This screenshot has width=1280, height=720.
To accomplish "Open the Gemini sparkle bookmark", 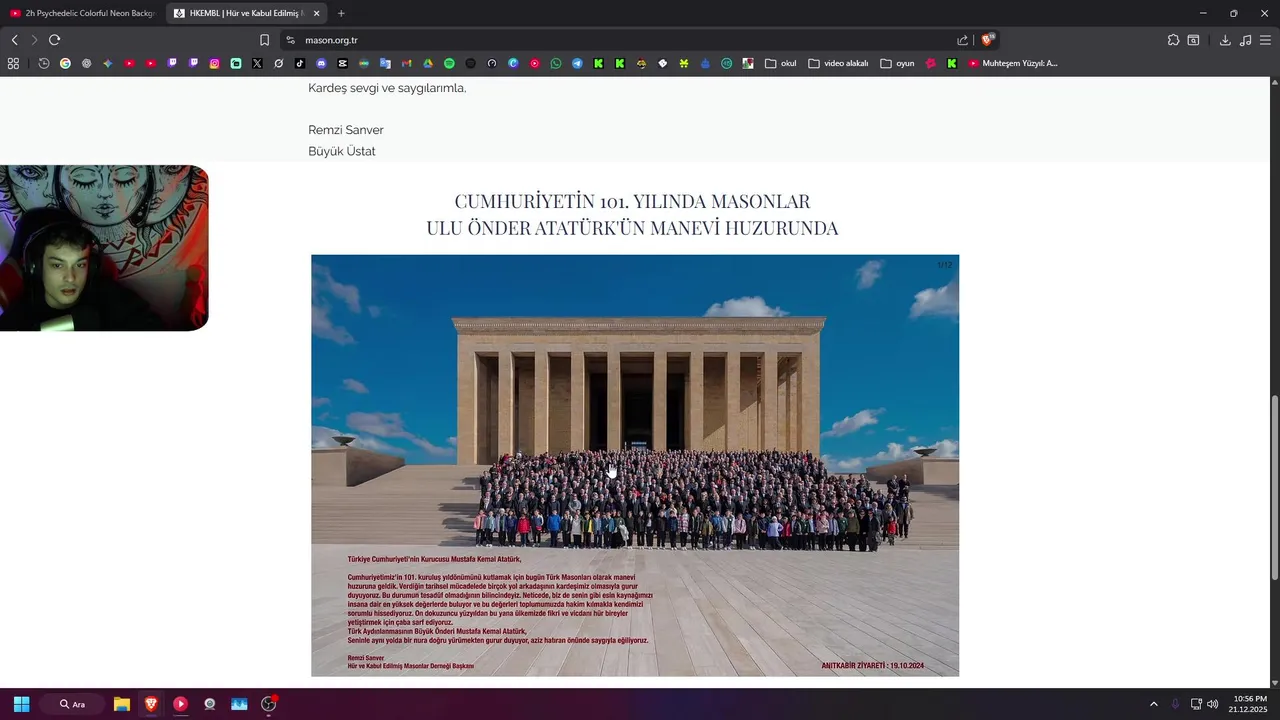I will click(x=107, y=63).
